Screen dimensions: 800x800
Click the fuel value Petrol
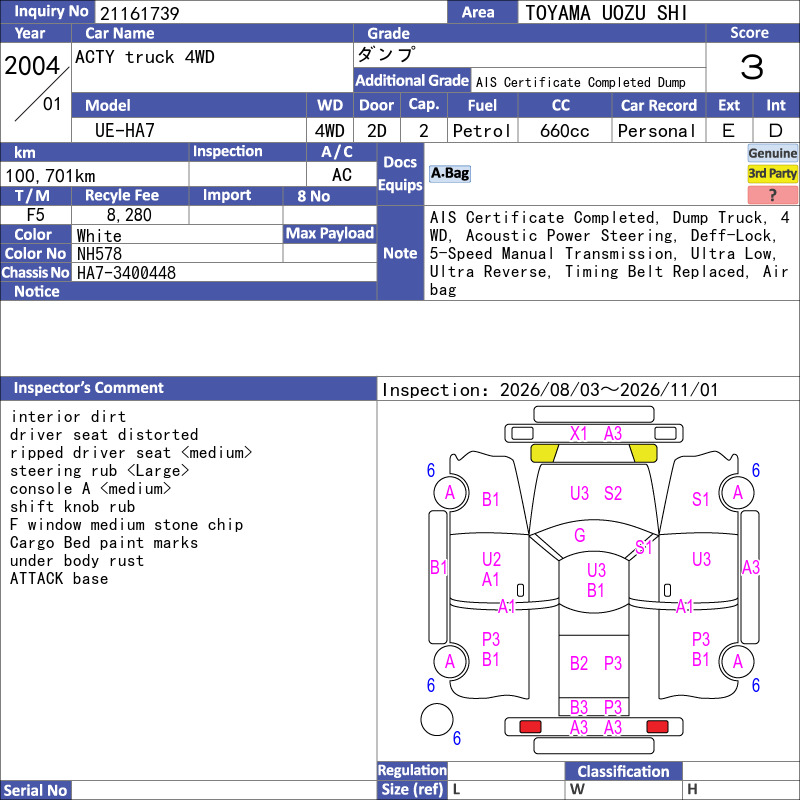[482, 131]
